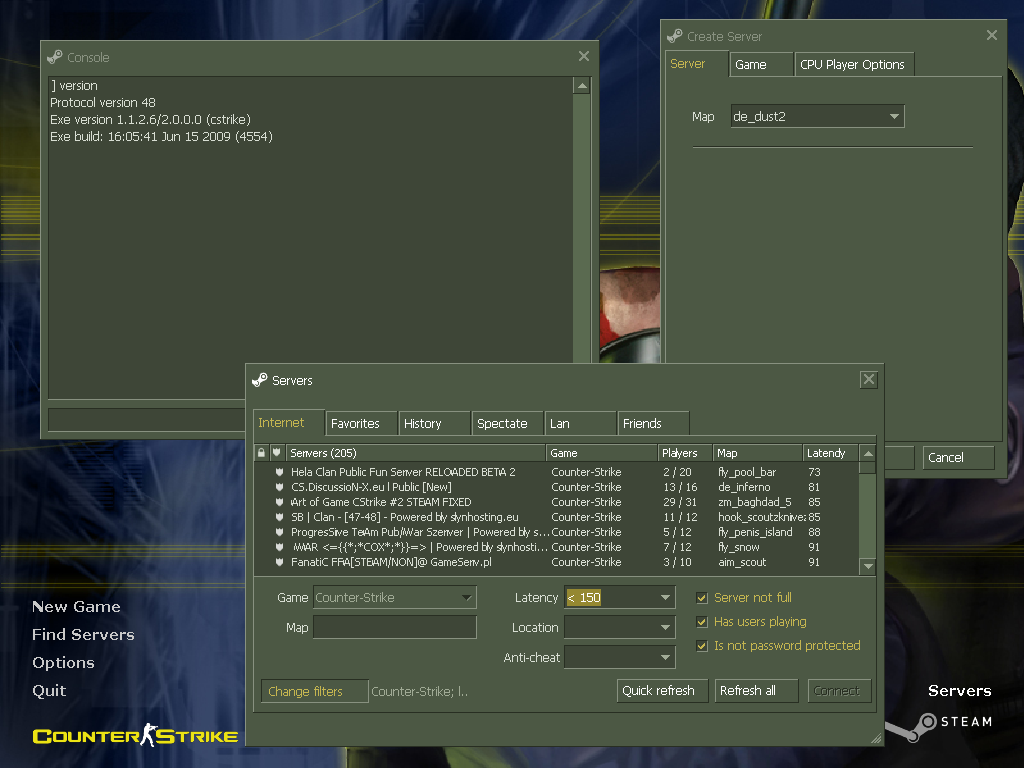The width and height of the screenshot is (1024, 768).
Task: Sort by Players column header
Action: [685, 453]
